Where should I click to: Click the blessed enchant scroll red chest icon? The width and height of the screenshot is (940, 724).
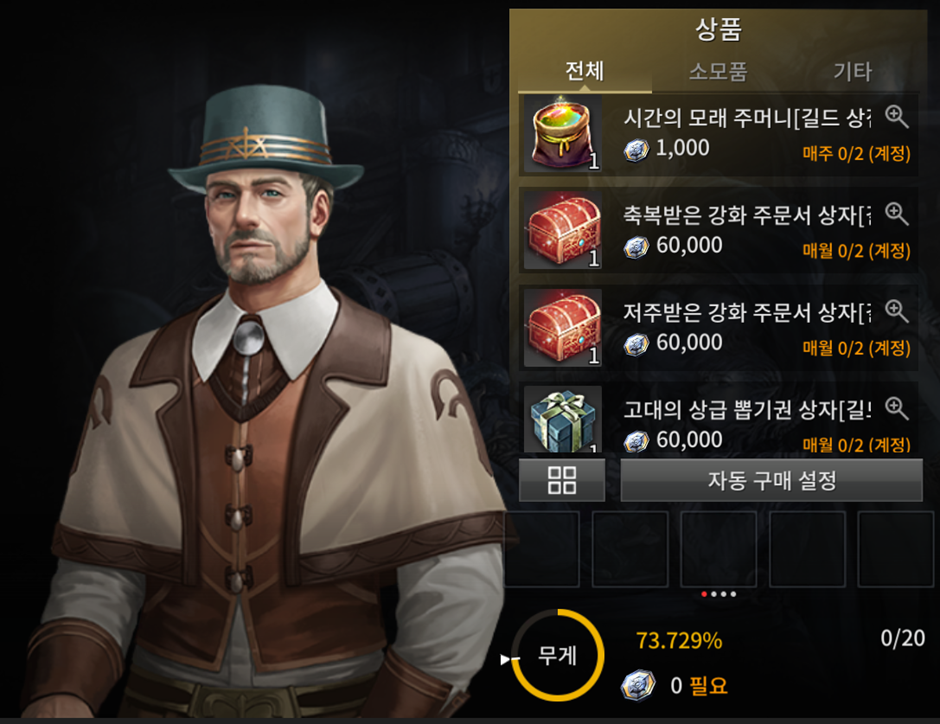click(x=563, y=231)
